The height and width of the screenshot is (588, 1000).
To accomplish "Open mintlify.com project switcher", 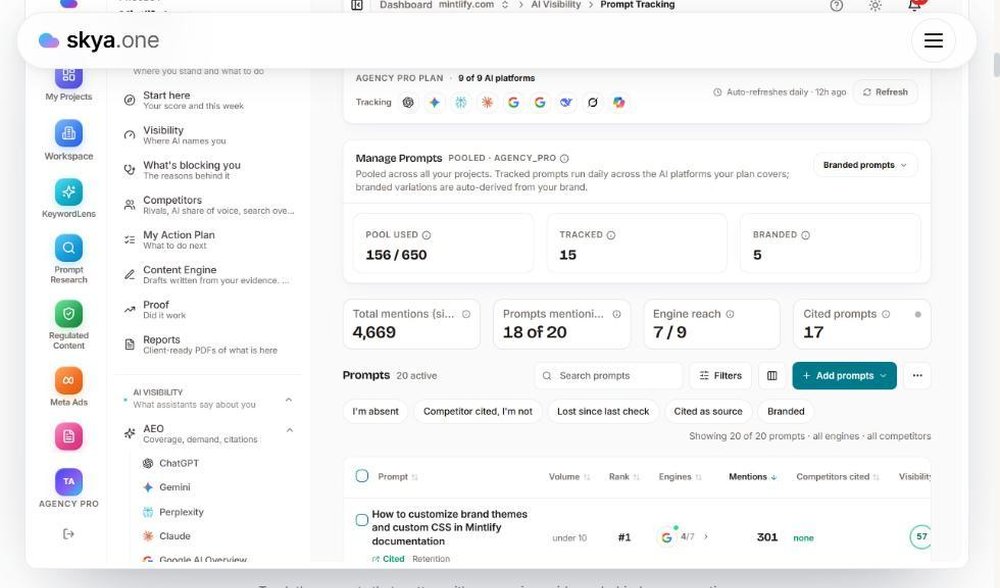I will coord(473,5).
